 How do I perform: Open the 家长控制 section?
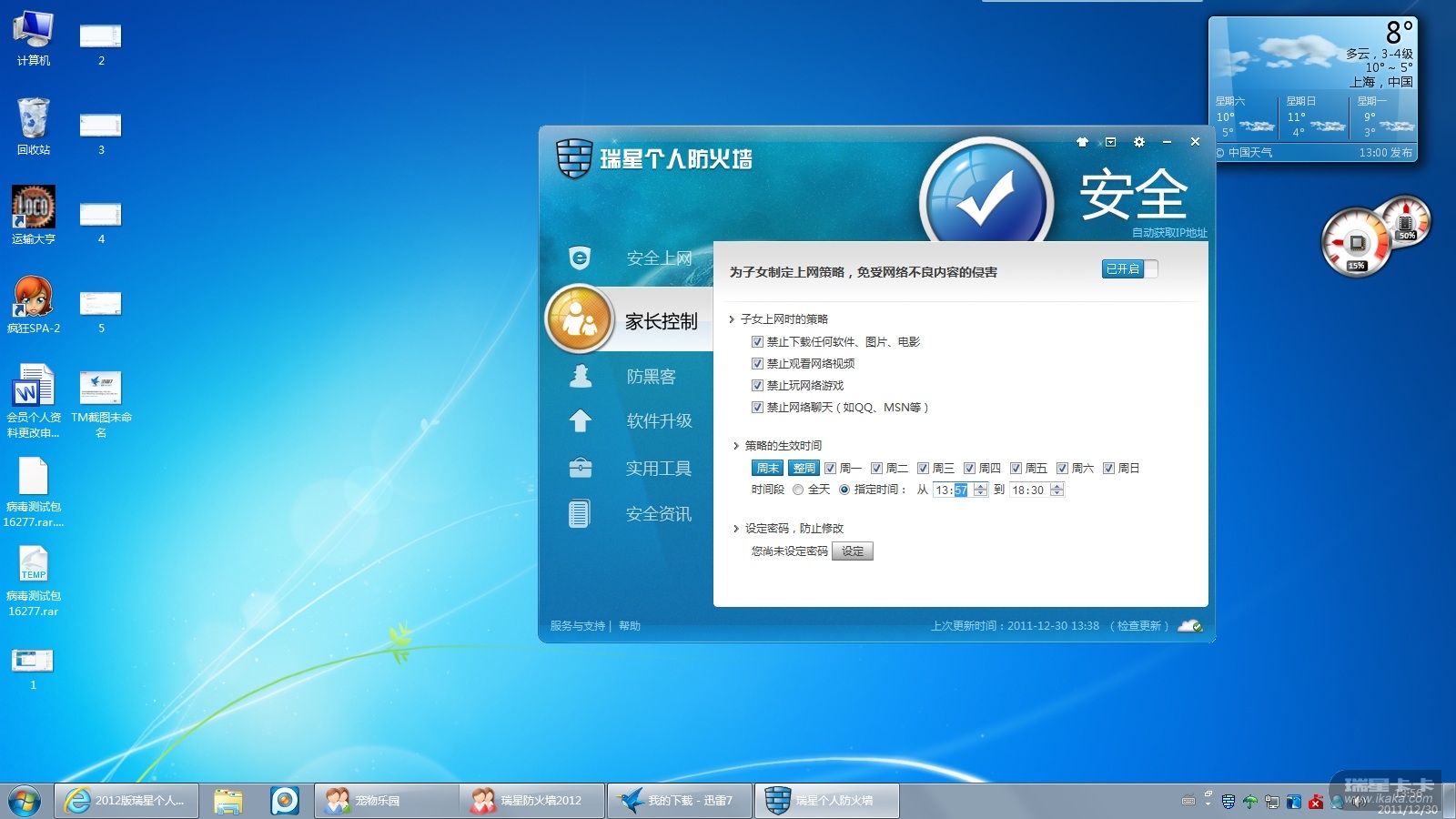coord(628,320)
